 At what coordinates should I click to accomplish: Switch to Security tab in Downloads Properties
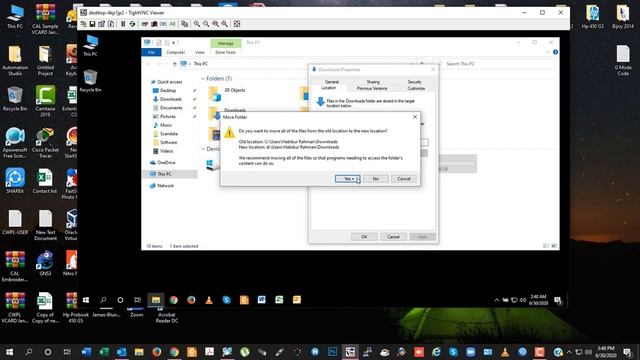414,82
